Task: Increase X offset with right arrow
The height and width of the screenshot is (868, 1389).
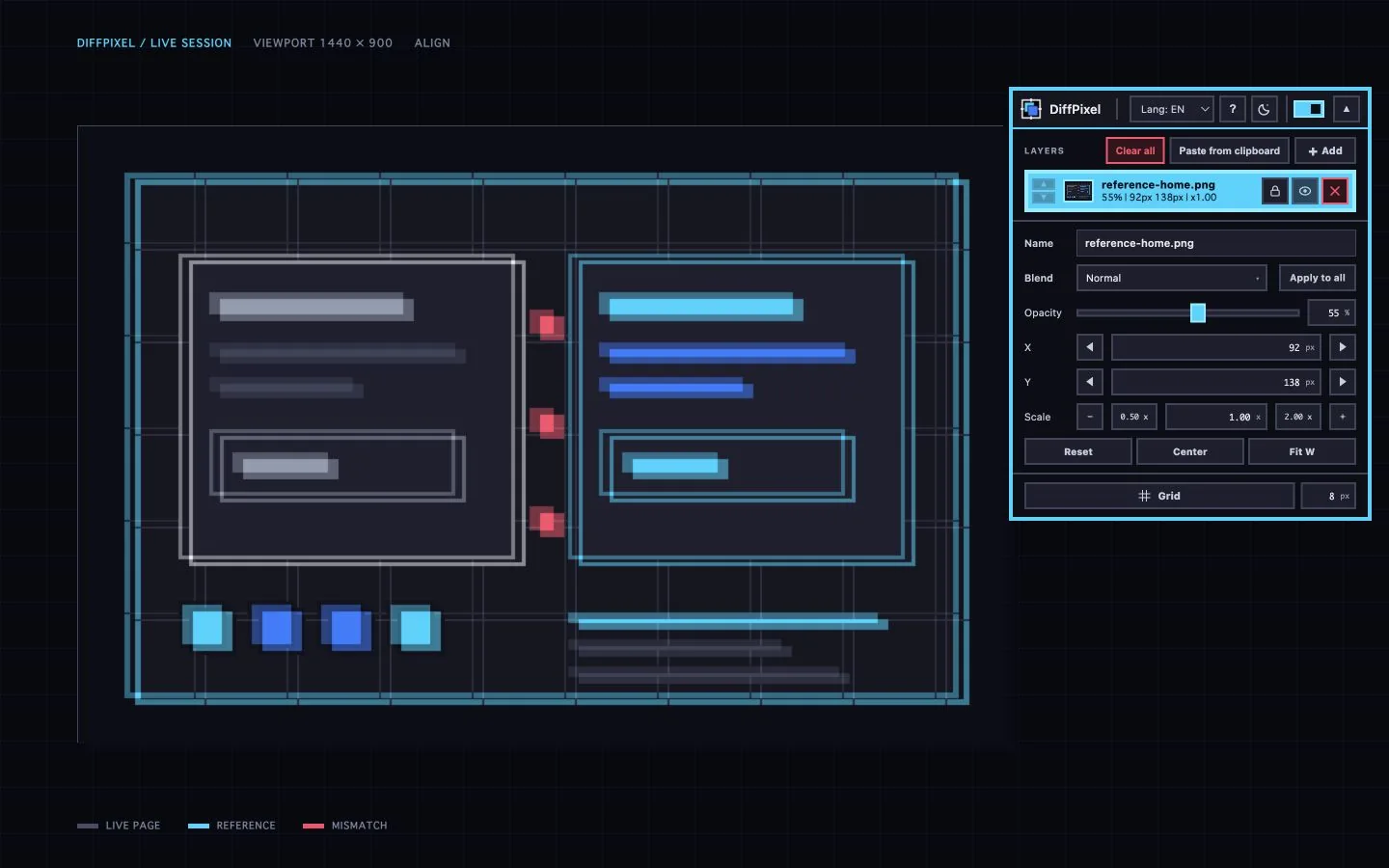Action: (x=1342, y=347)
